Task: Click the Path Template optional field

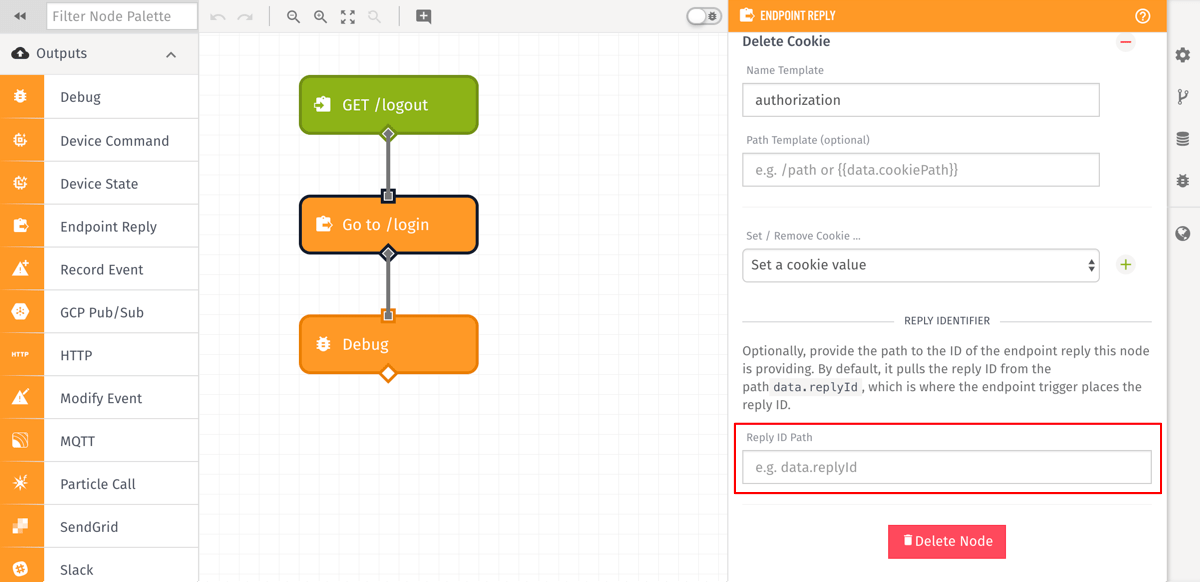Action: pyautogui.click(x=921, y=170)
